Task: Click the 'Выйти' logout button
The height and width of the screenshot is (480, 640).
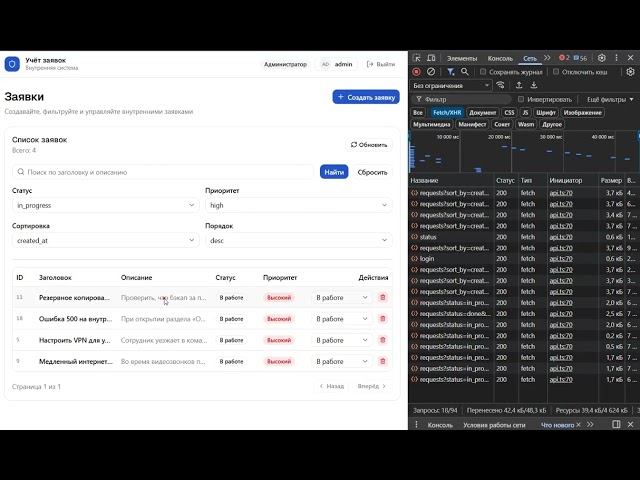Action: (381, 64)
